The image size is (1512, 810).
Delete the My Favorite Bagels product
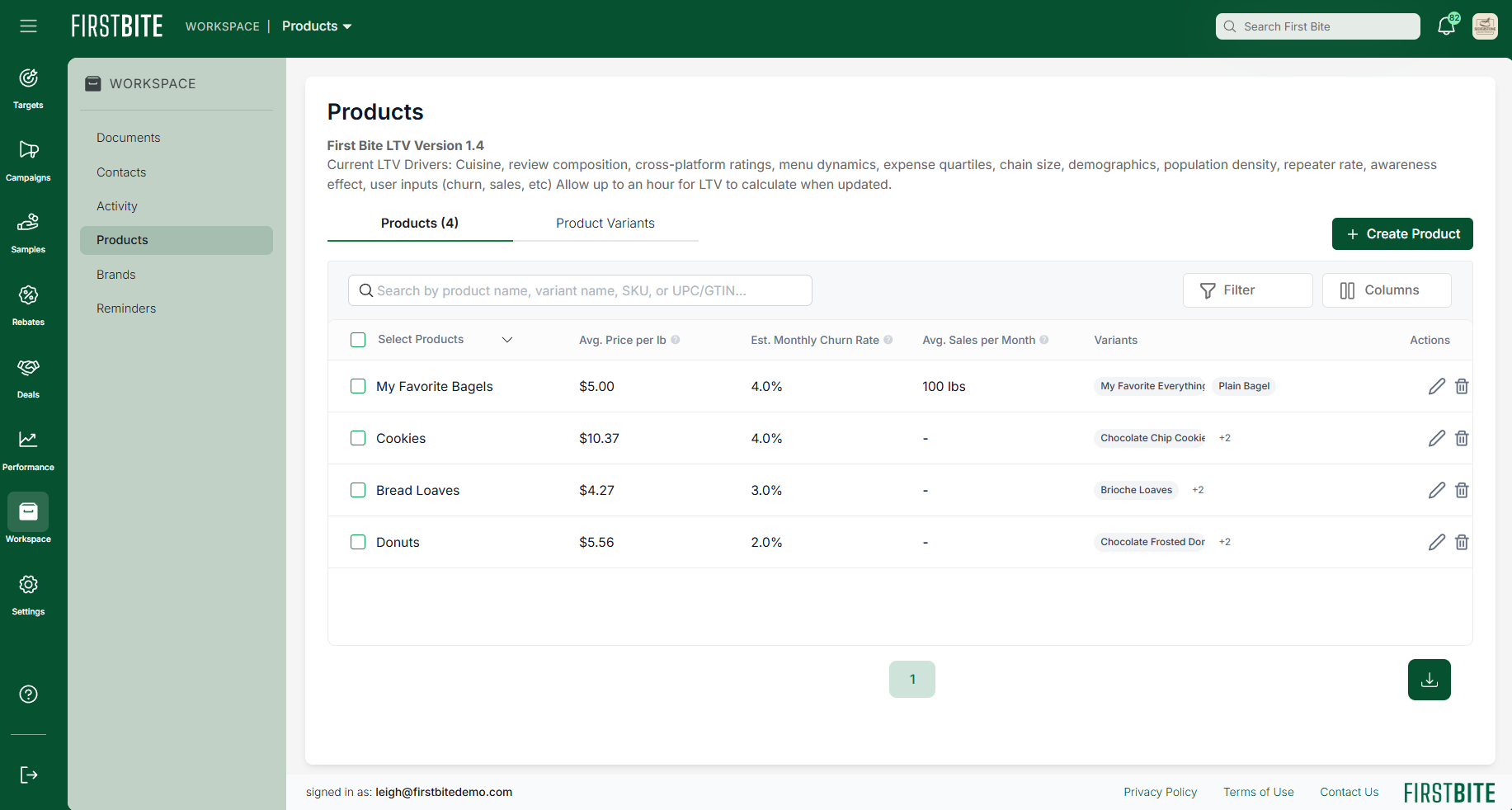pos(1462,386)
